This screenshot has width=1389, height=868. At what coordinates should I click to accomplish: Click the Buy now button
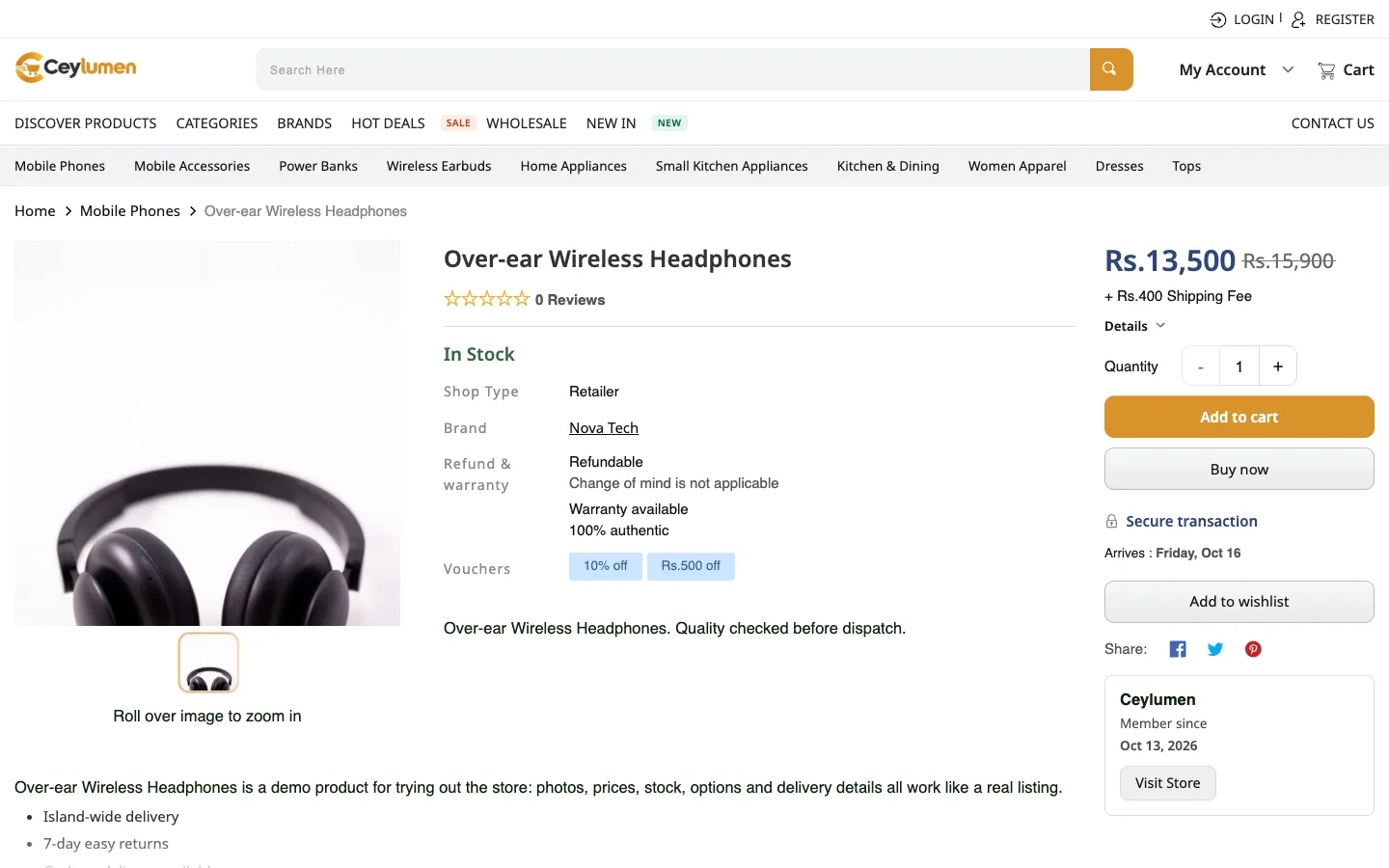click(x=1239, y=469)
